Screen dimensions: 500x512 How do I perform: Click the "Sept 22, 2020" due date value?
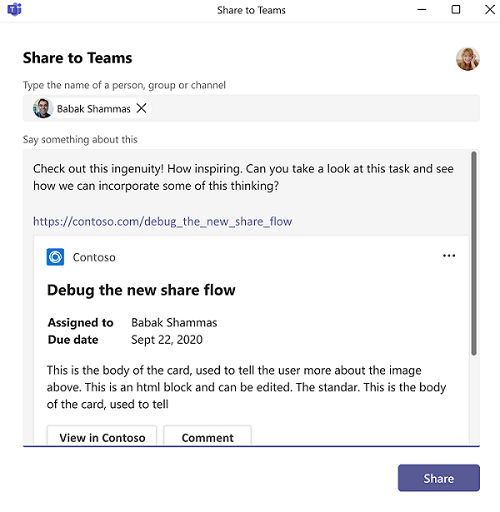(x=167, y=340)
